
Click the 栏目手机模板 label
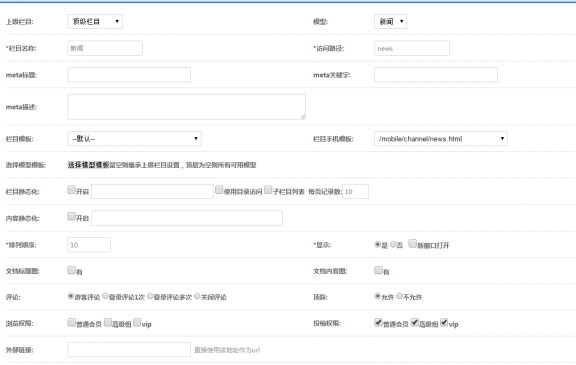tap(333, 139)
